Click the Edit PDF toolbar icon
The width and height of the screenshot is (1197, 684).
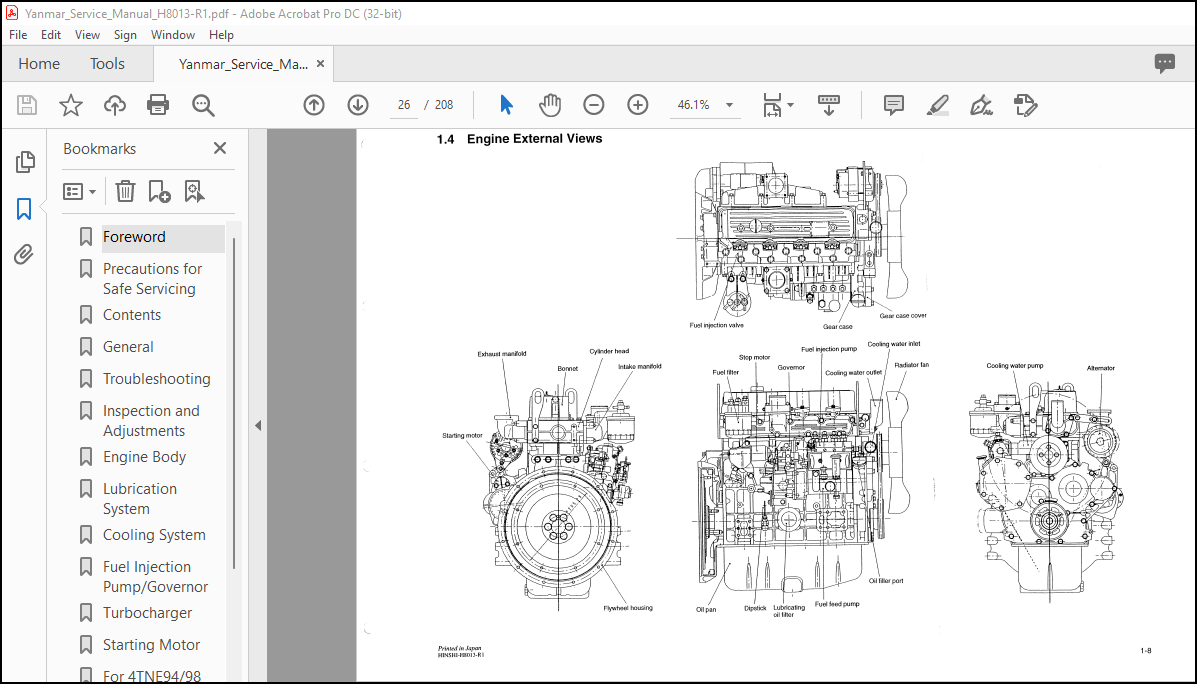1025,105
